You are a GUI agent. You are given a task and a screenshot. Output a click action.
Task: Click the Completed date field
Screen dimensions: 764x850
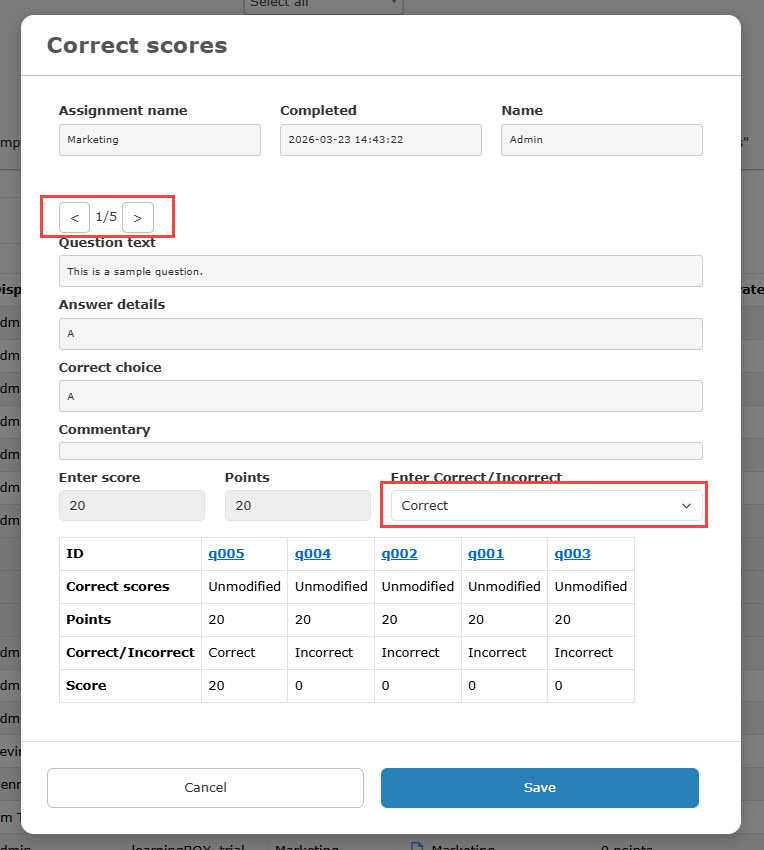[380, 140]
